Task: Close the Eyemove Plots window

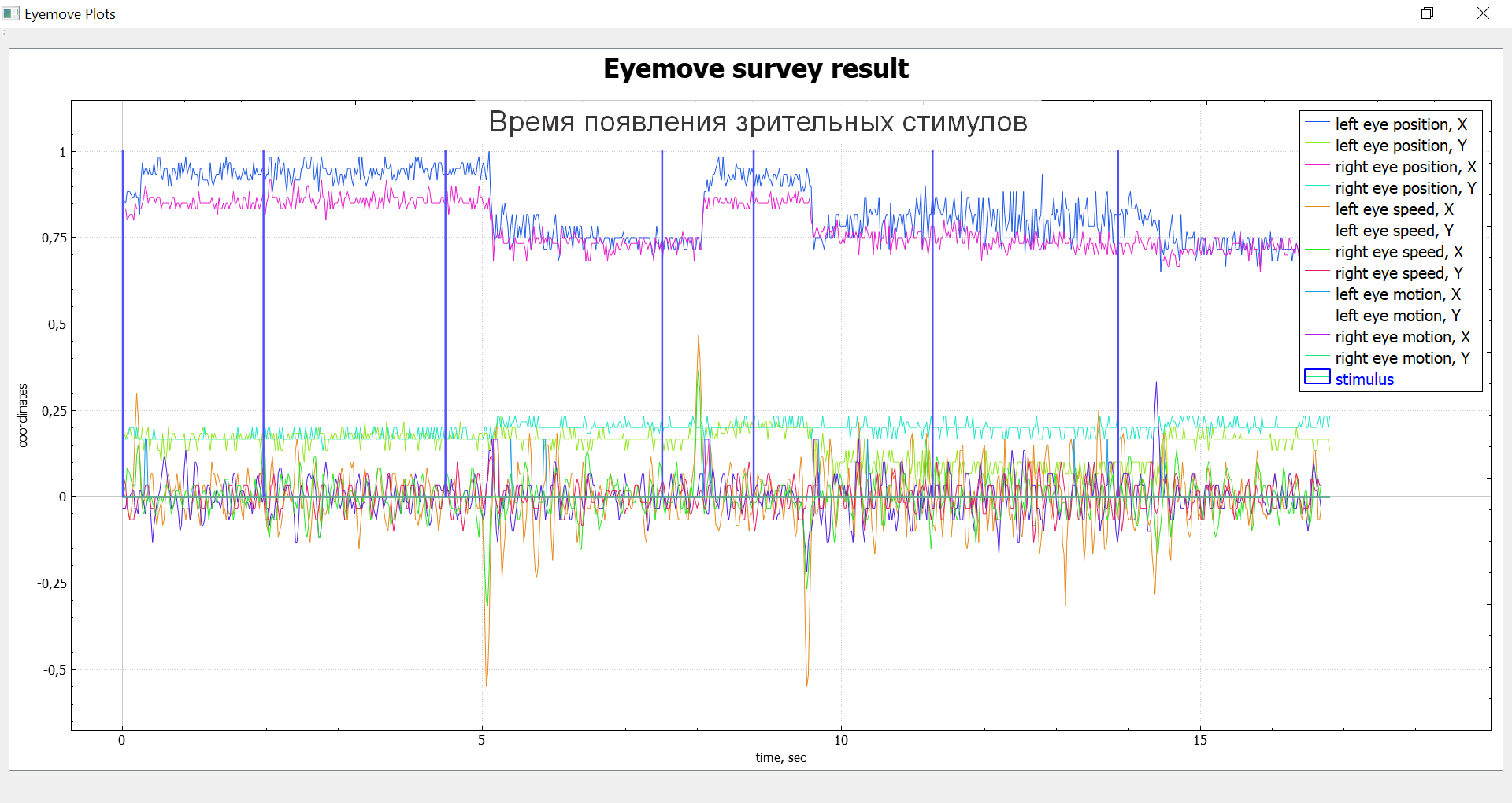Action: pos(1483,13)
